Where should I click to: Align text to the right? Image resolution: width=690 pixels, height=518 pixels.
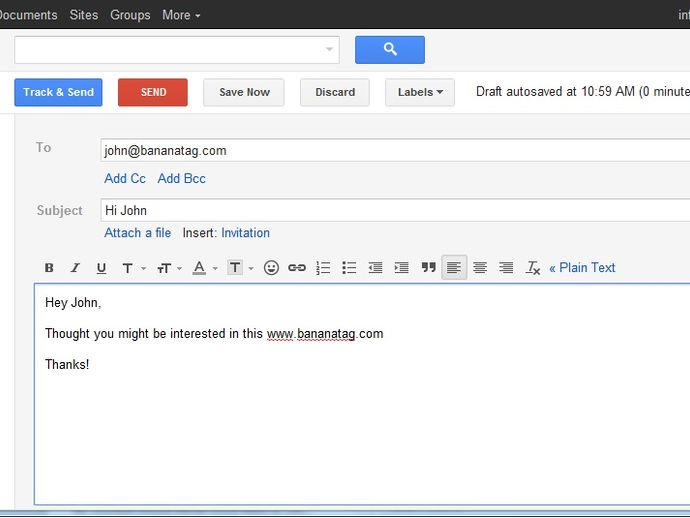pos(506,268)
